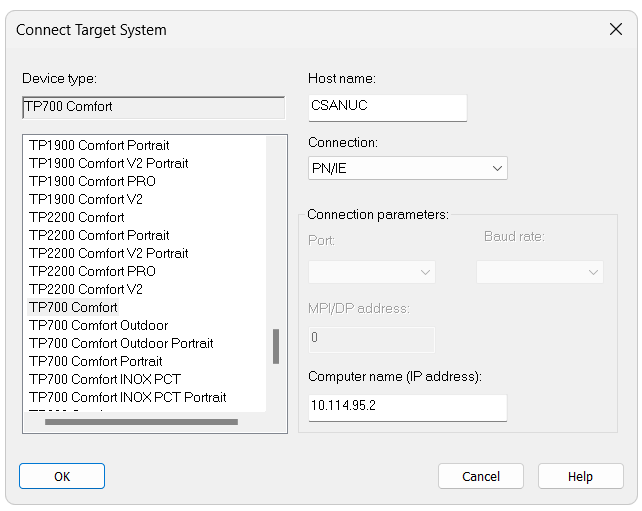Pick TP1900 Comfort V2 device
The image size is (642, 511).
pyautogui.click(x=86, y=199)
